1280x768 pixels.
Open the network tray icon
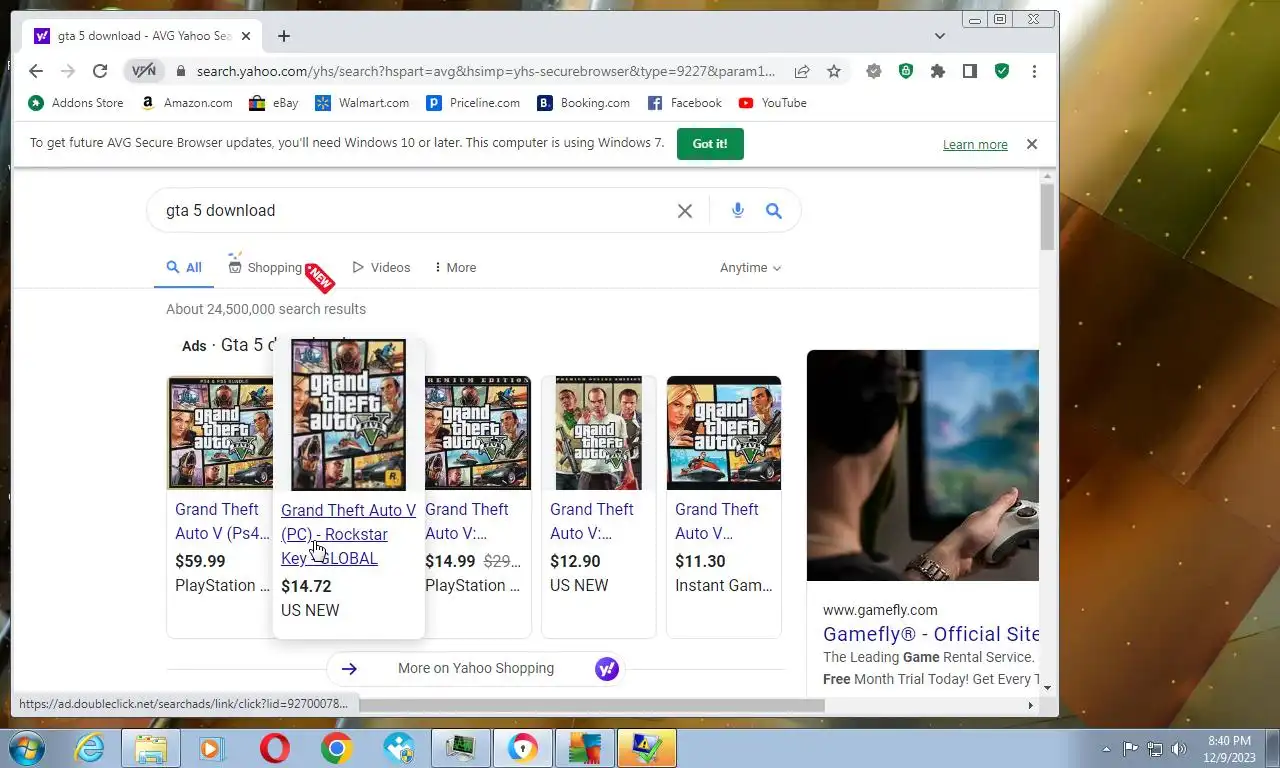[1155, 748]
